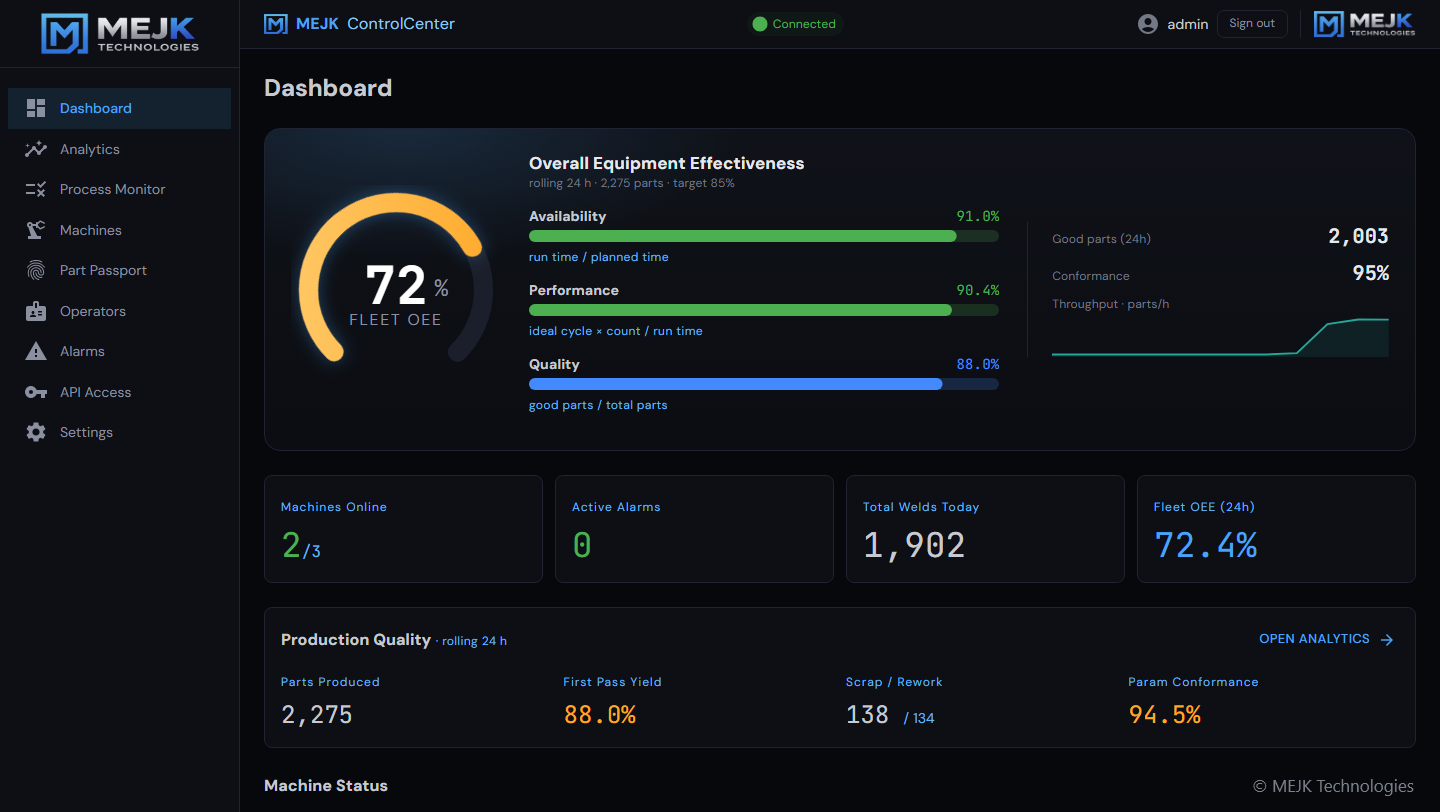Click the Alarms warning triangle icon

click(x=36, y=351)
